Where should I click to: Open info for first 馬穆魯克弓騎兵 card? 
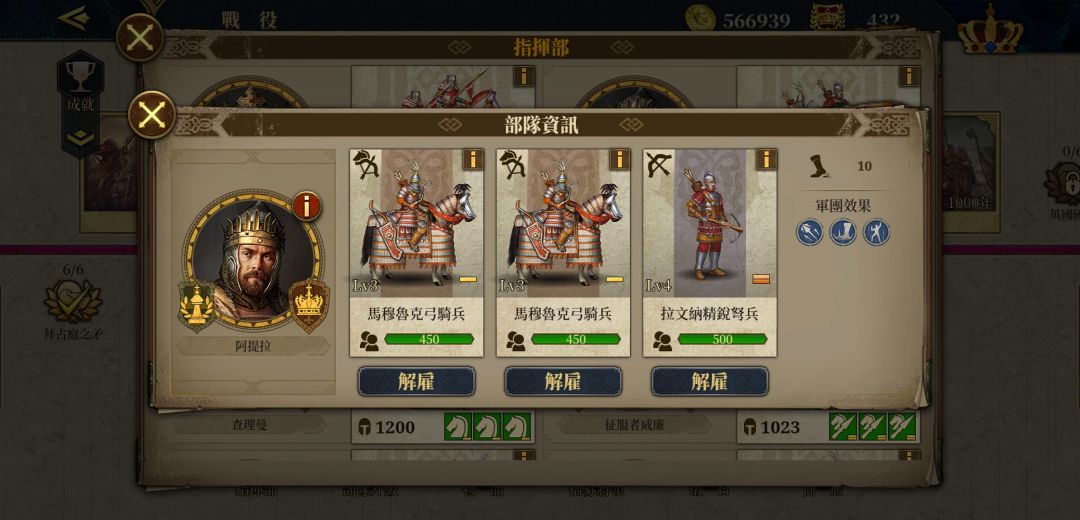(x=472, y=160)
